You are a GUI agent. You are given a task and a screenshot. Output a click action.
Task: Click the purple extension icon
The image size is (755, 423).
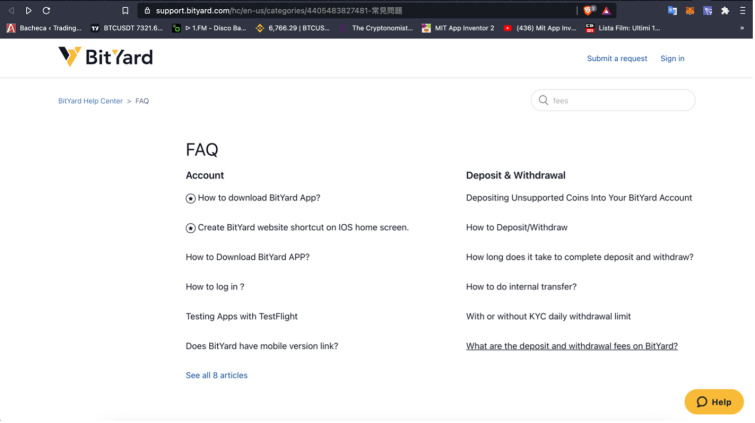[x=707, y=11]
